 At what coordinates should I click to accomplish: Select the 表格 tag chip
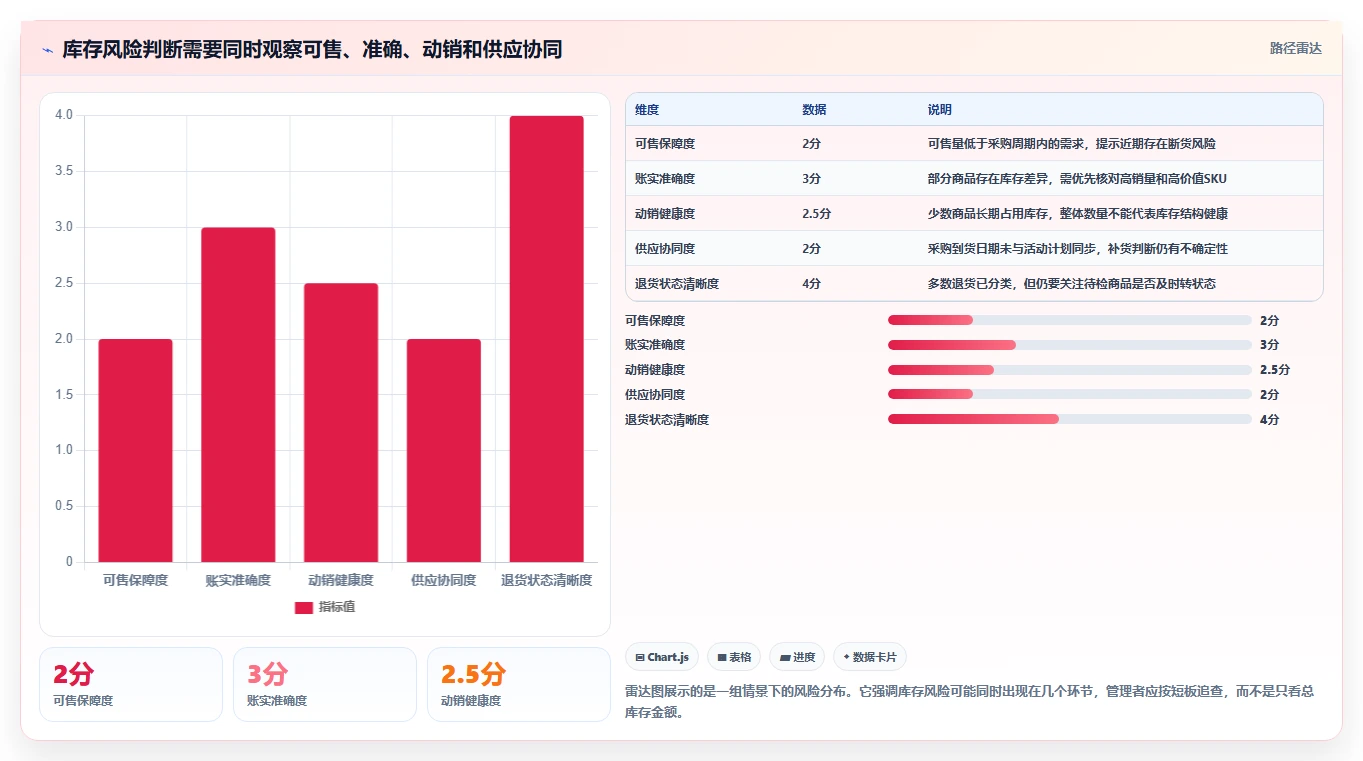[x=734, y=657]
